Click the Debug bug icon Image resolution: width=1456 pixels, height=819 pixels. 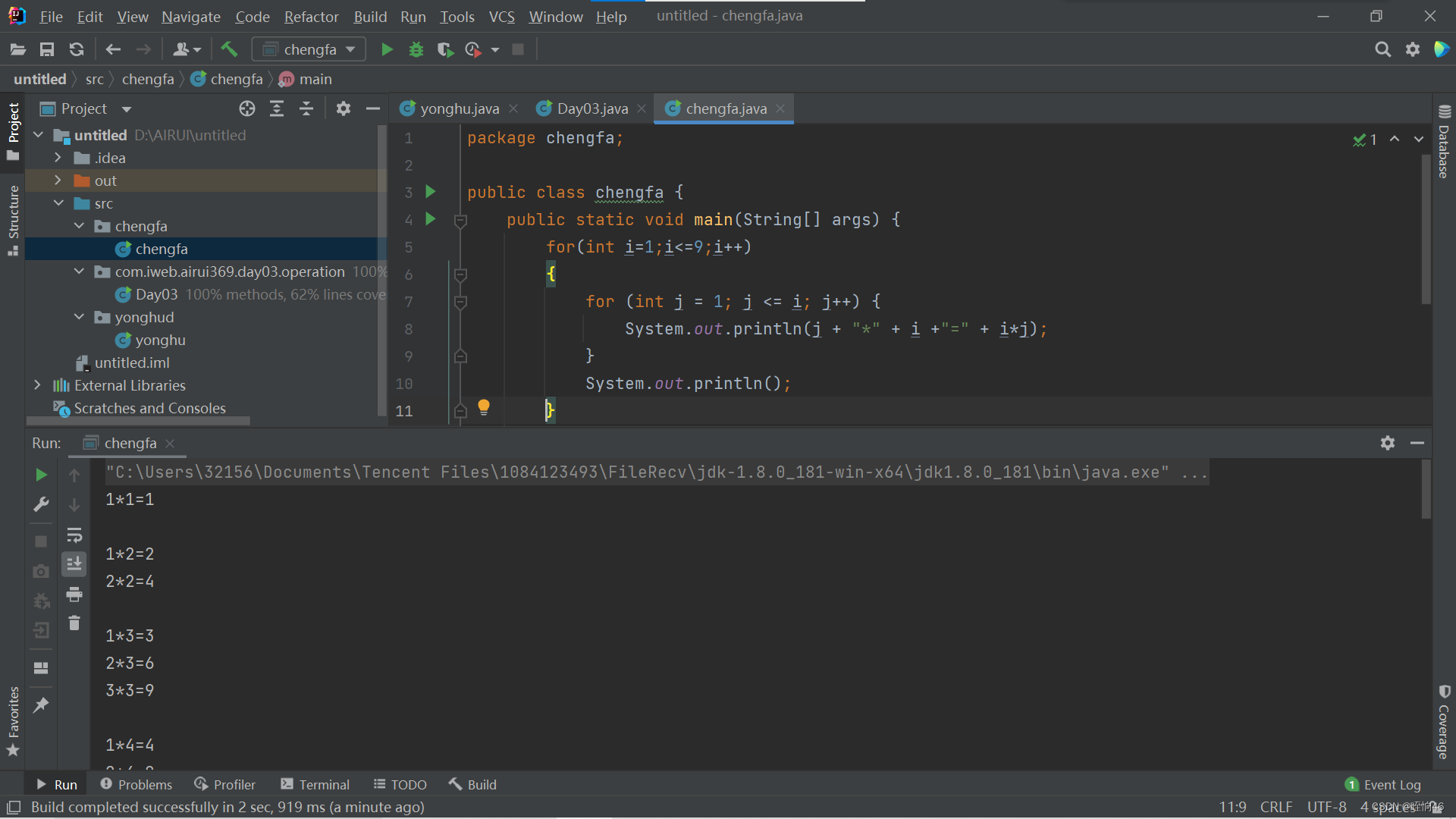point(416,50)
